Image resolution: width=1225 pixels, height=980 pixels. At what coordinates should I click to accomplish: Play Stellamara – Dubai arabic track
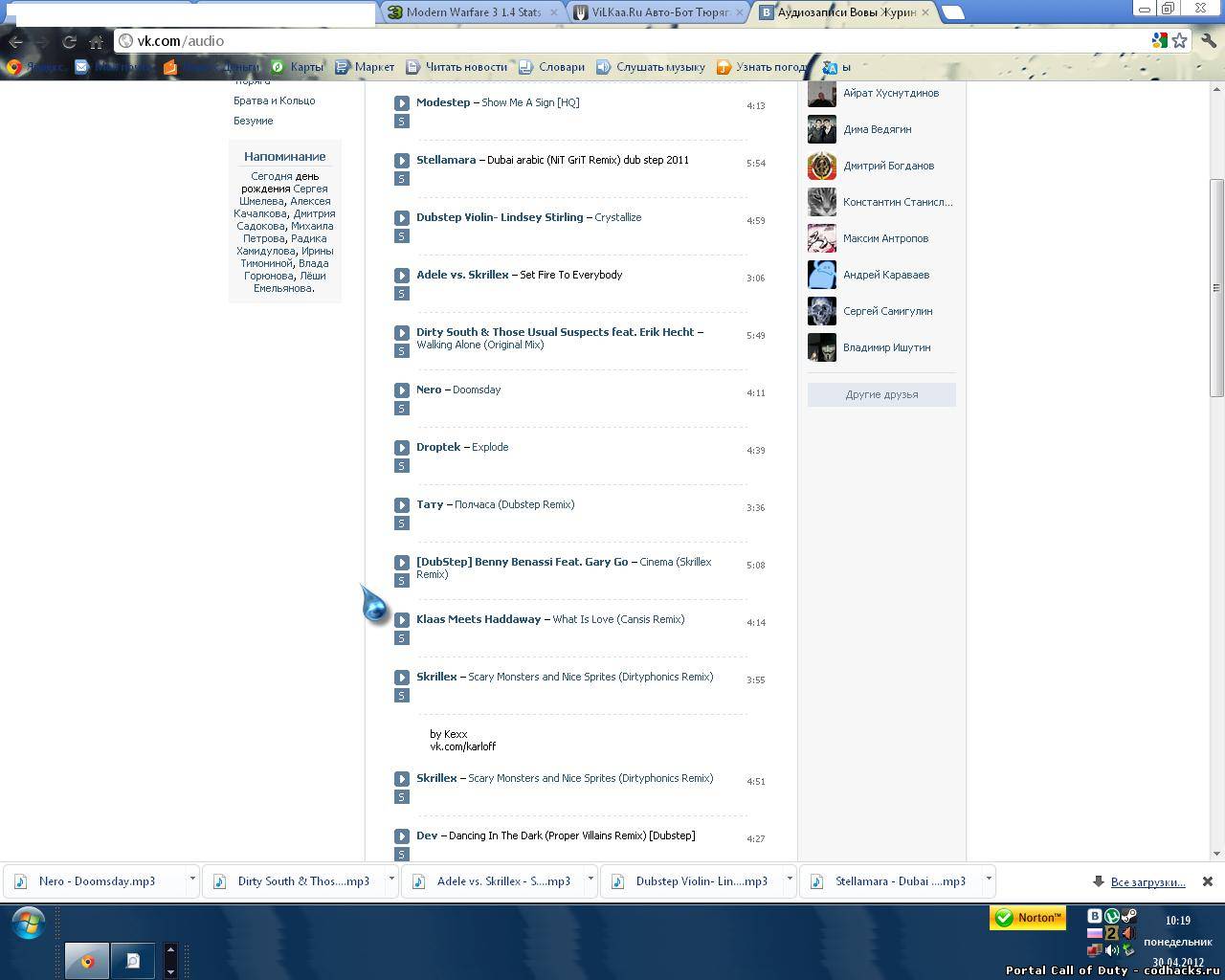[x=402, y=161]
